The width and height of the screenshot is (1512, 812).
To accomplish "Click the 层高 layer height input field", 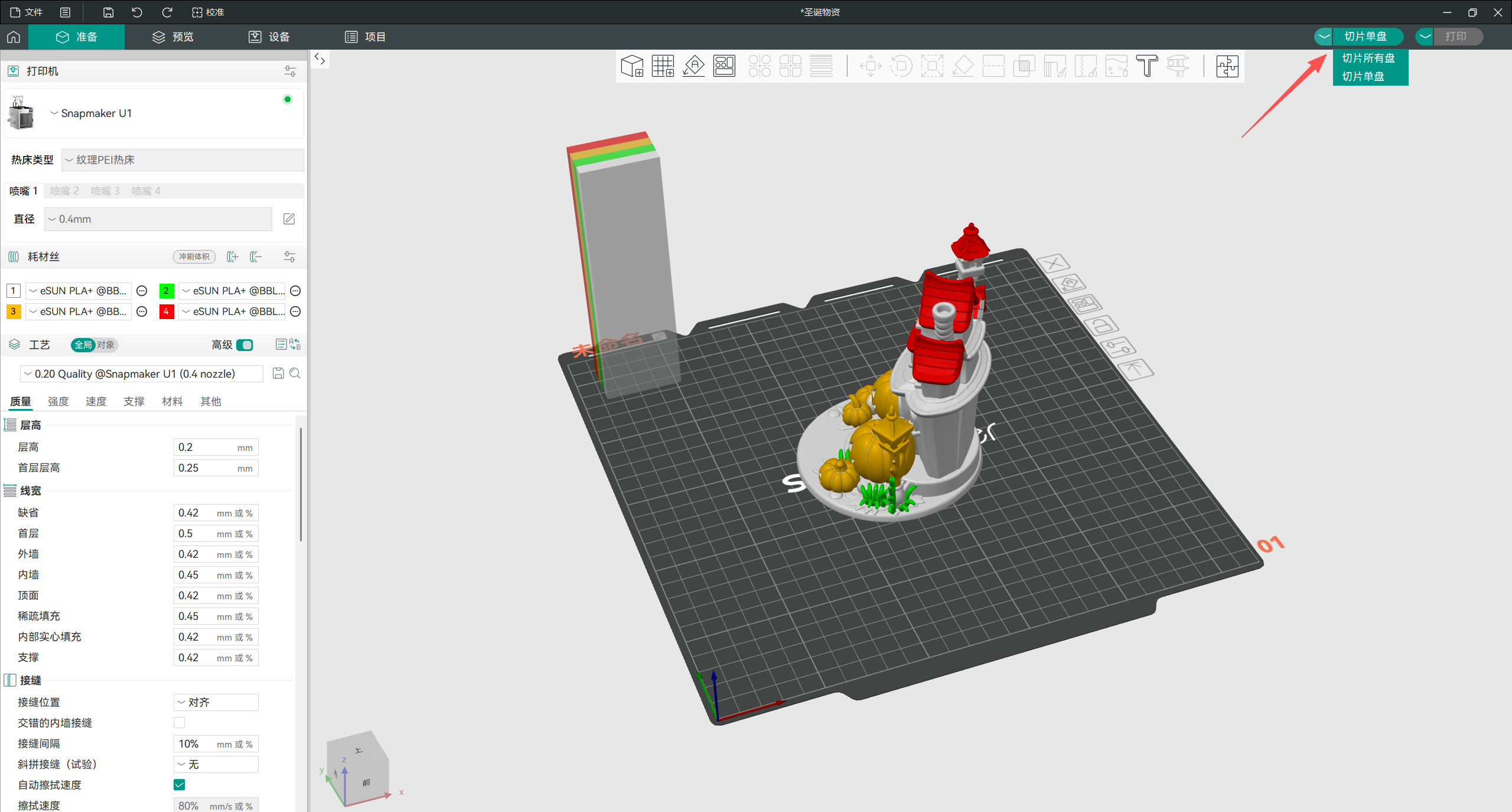I will pyautogui.click(x=207, y=447).
